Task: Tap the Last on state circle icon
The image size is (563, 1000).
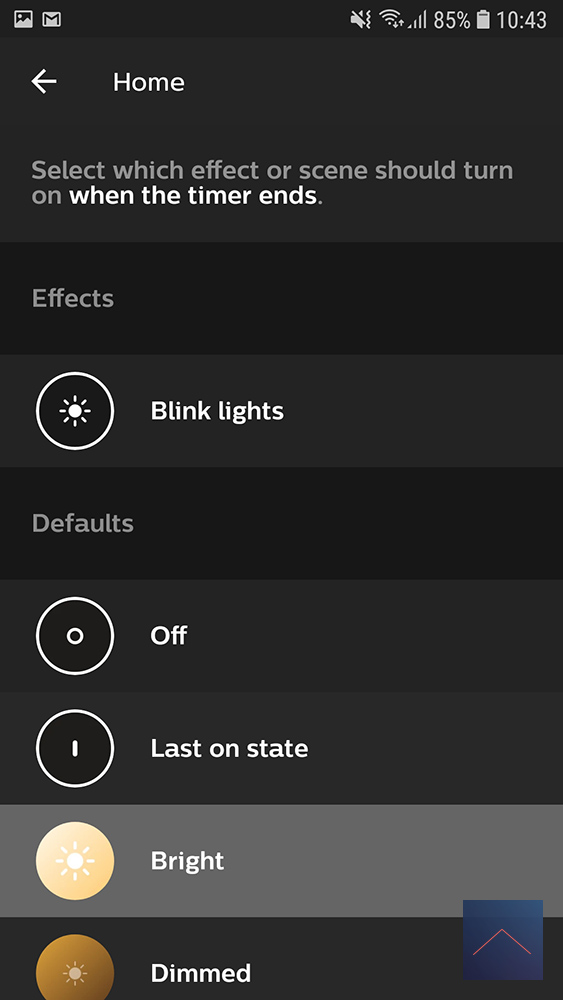Action: tap(75, 748)
